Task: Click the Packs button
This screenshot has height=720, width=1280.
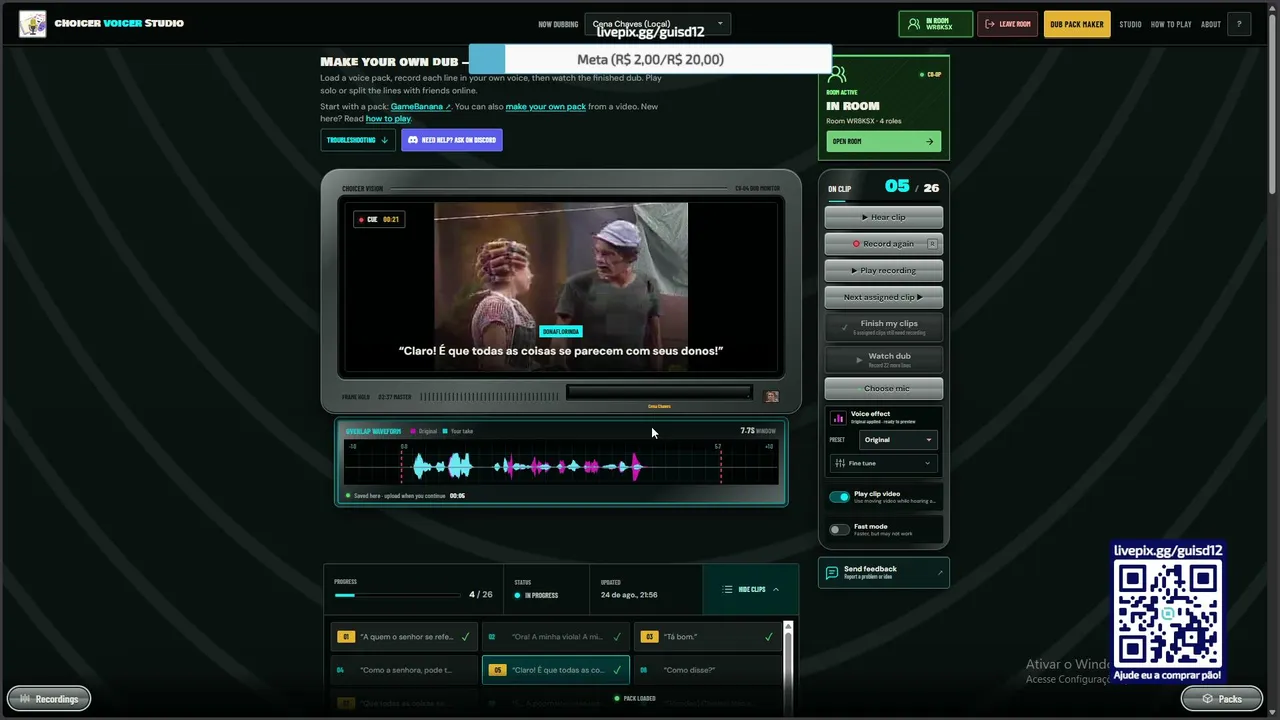Action: pyautogui.click(x=1221, y=699)
